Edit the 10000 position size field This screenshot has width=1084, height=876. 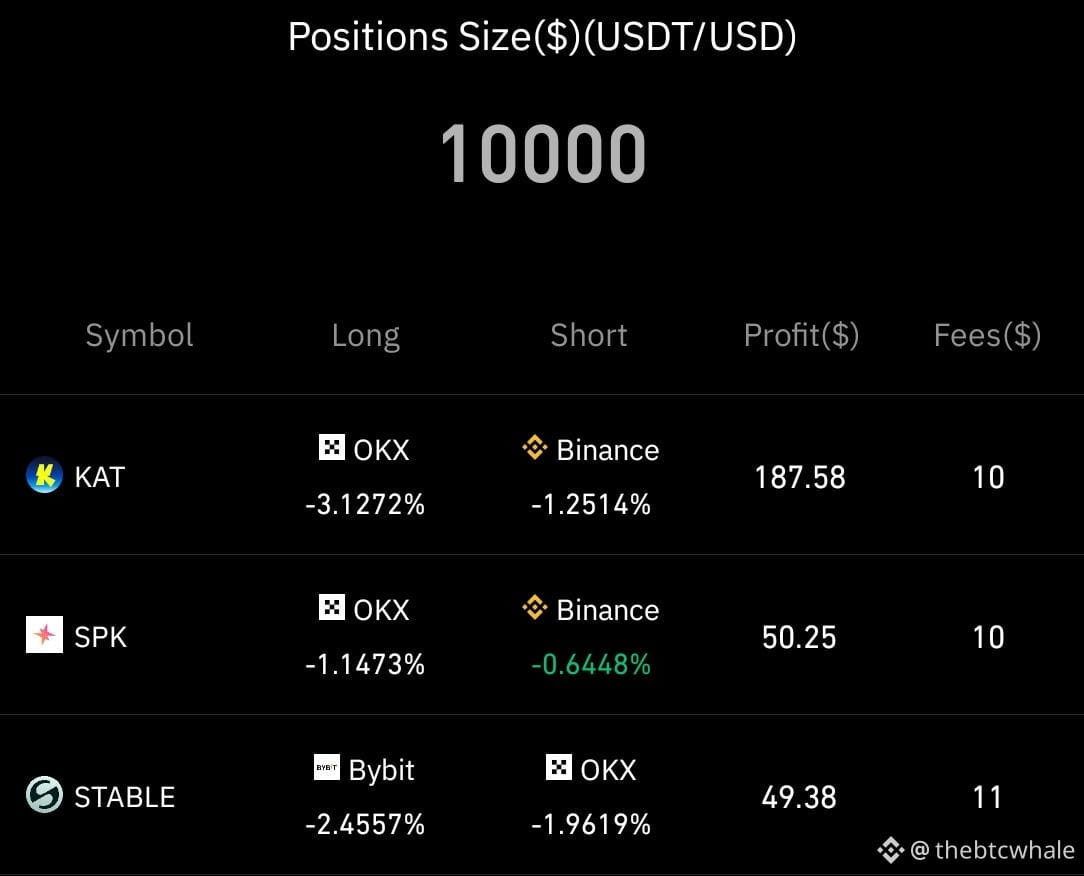[x=543, y=153]
